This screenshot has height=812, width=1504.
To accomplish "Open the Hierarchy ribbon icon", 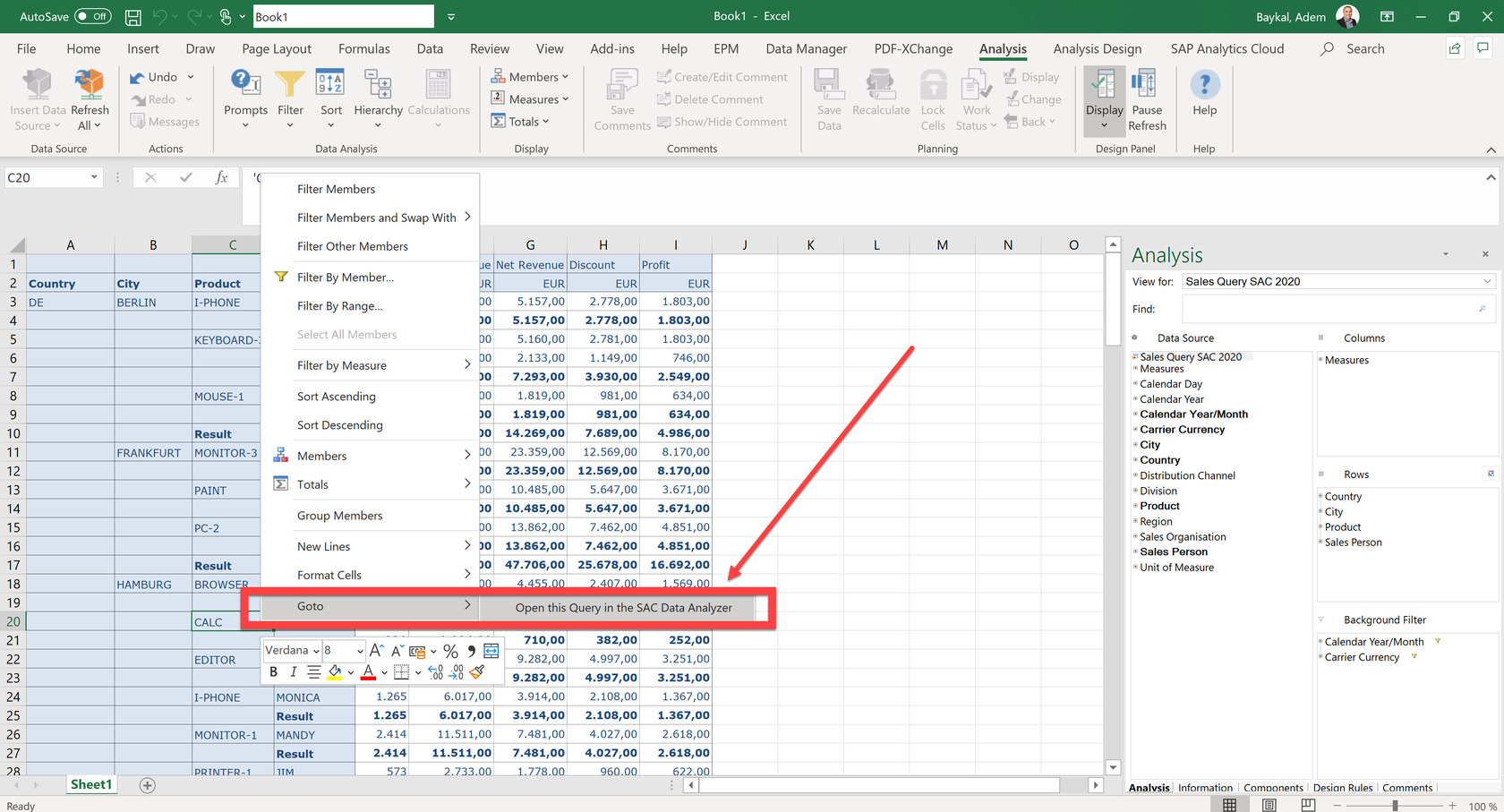I will (x=378, y=85).
